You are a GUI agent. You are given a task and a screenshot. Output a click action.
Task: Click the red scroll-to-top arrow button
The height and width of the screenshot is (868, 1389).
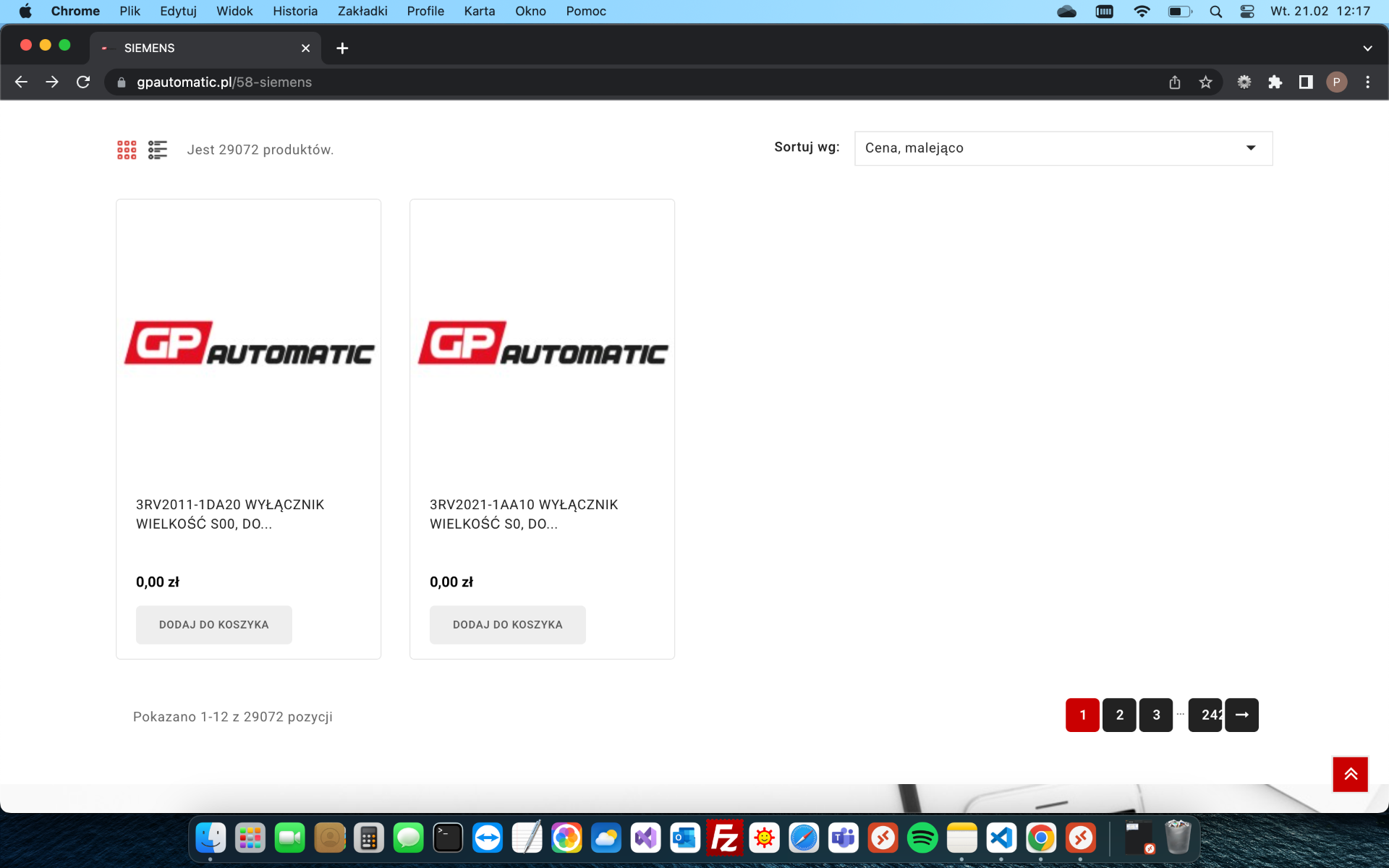tap(1350, 774)
